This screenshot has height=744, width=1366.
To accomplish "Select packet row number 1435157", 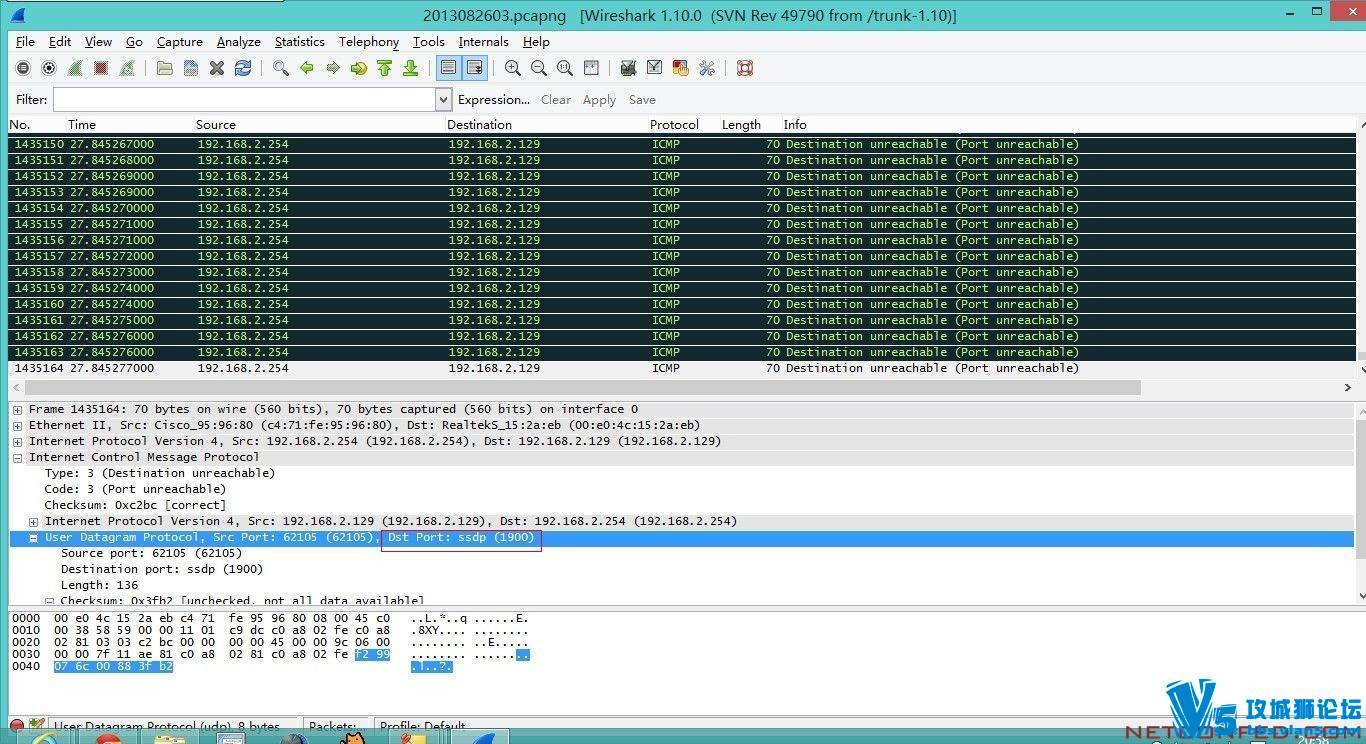I will (x=682, y=256).
